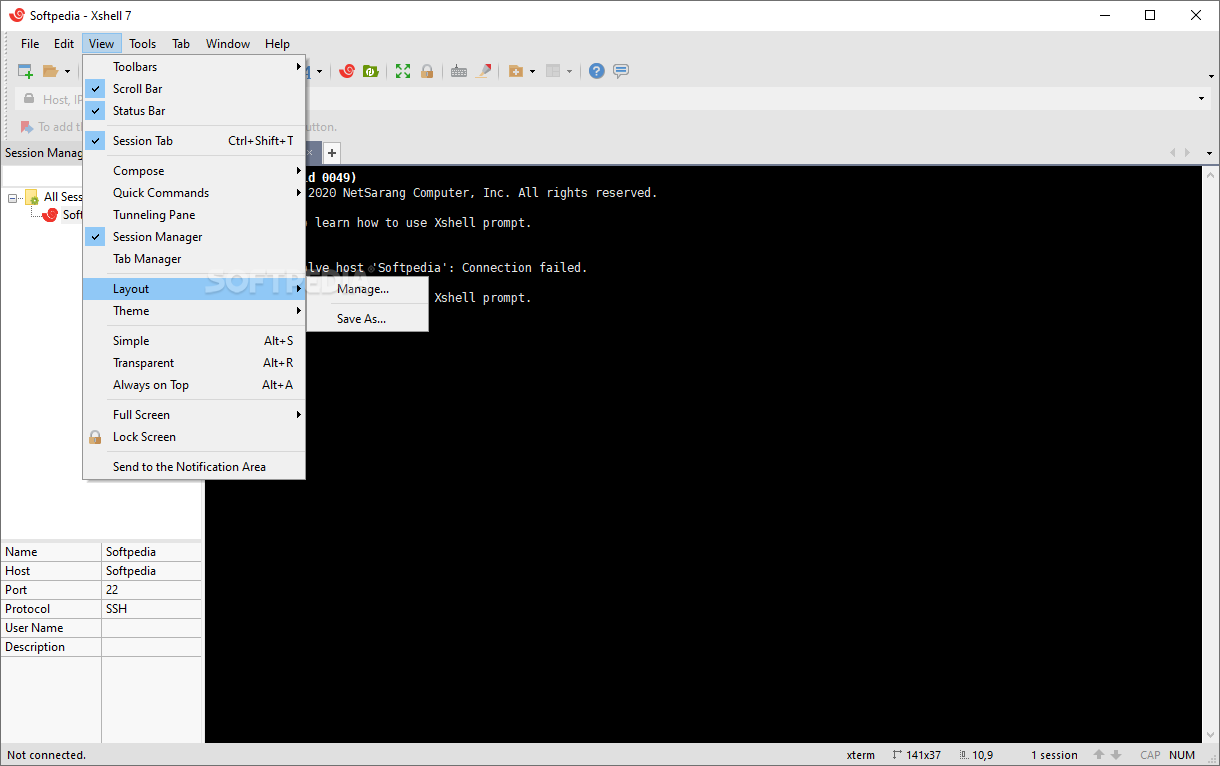This screenshot has height=766, width=1220.
Task: Open the Window menu
Action: [x=228, y=43]
